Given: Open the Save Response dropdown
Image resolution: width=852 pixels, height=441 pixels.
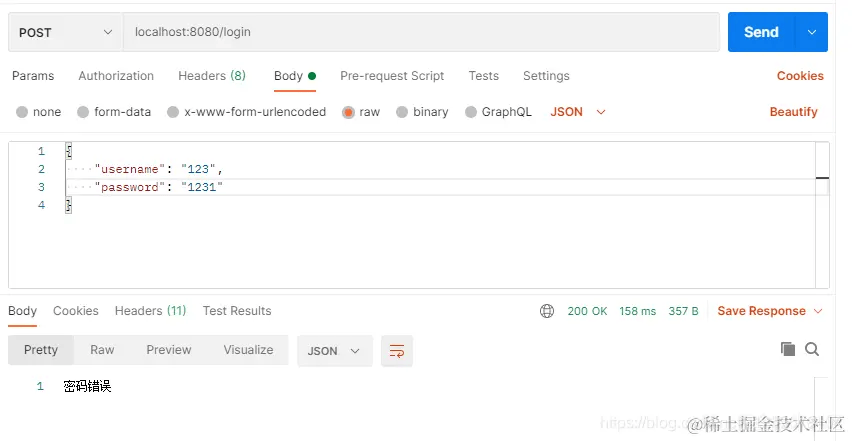Looking at the screenshot, I should tap(770, 311).
